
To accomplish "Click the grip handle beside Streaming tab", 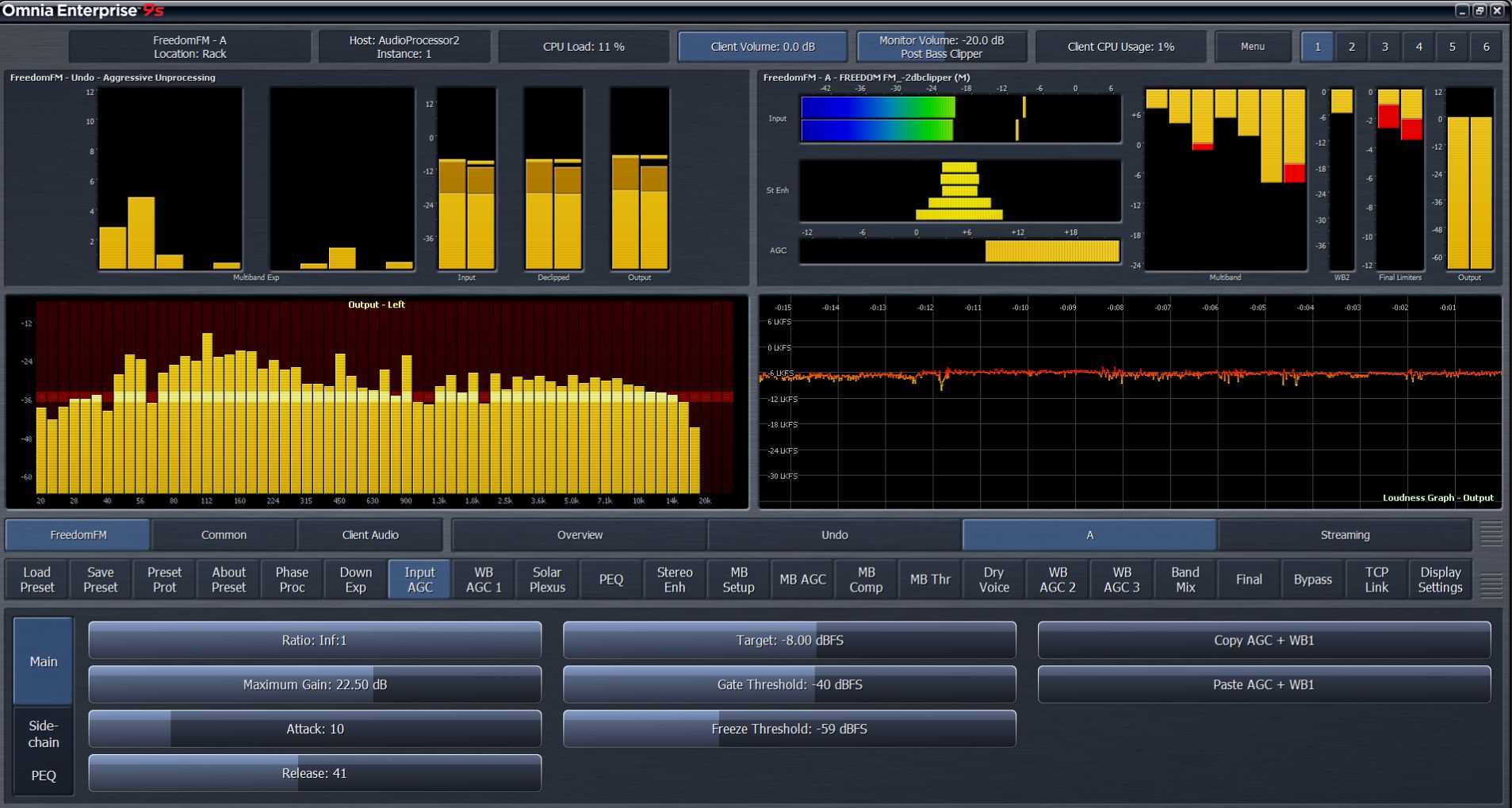I will 1491,534.
